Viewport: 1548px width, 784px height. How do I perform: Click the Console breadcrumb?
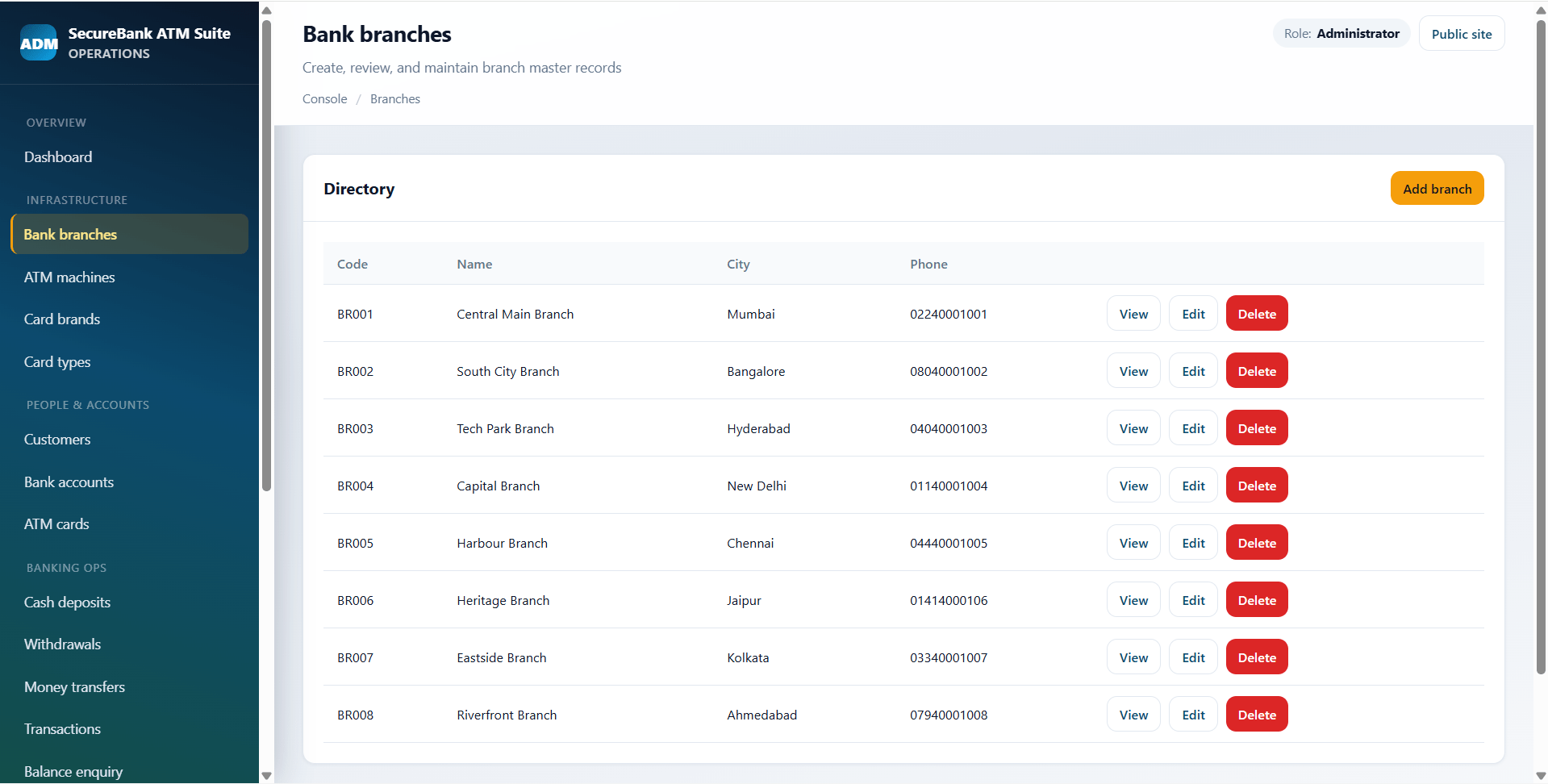[x=324, y=99]
